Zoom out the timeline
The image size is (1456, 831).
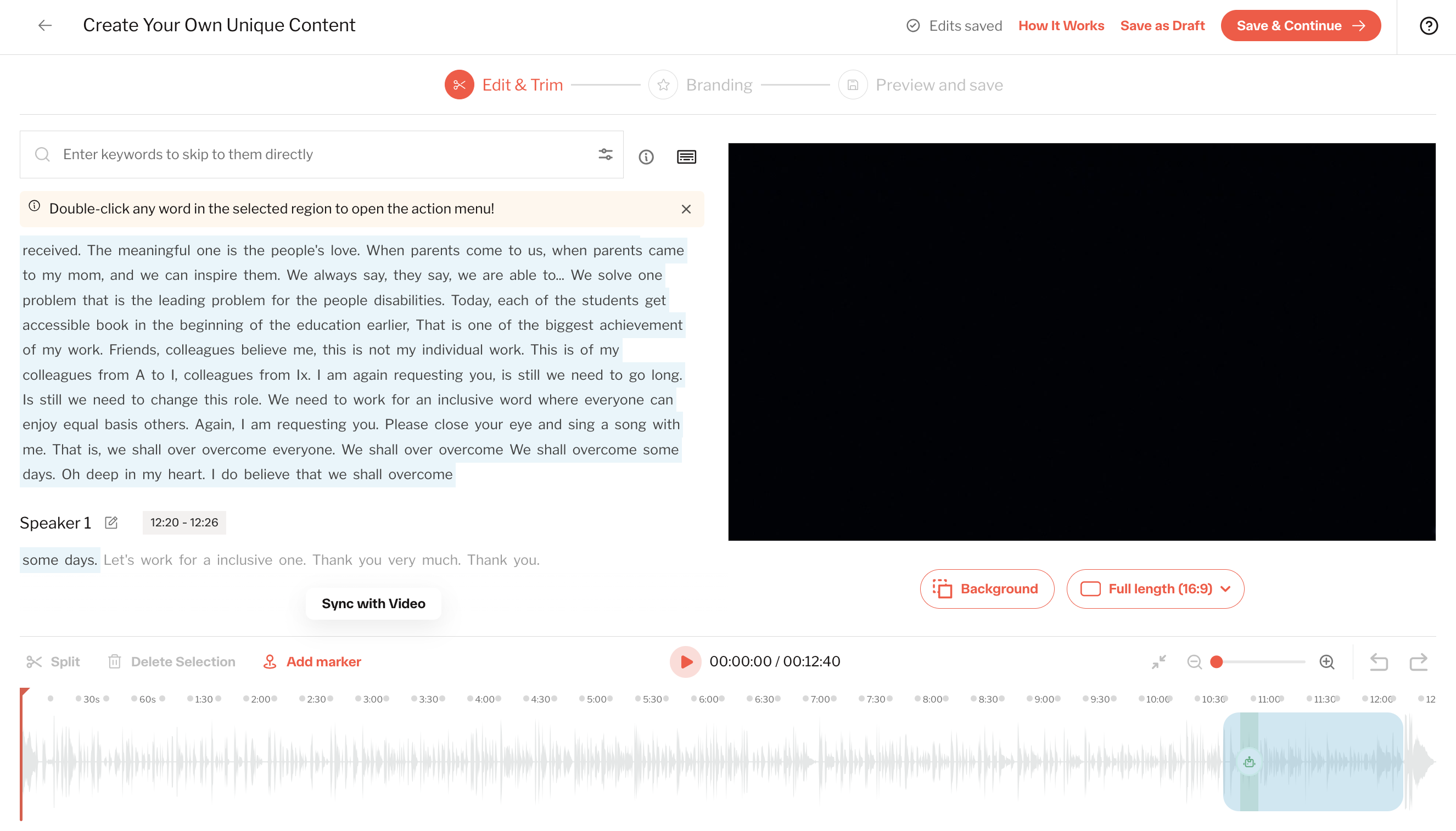tap(1194, 661)
